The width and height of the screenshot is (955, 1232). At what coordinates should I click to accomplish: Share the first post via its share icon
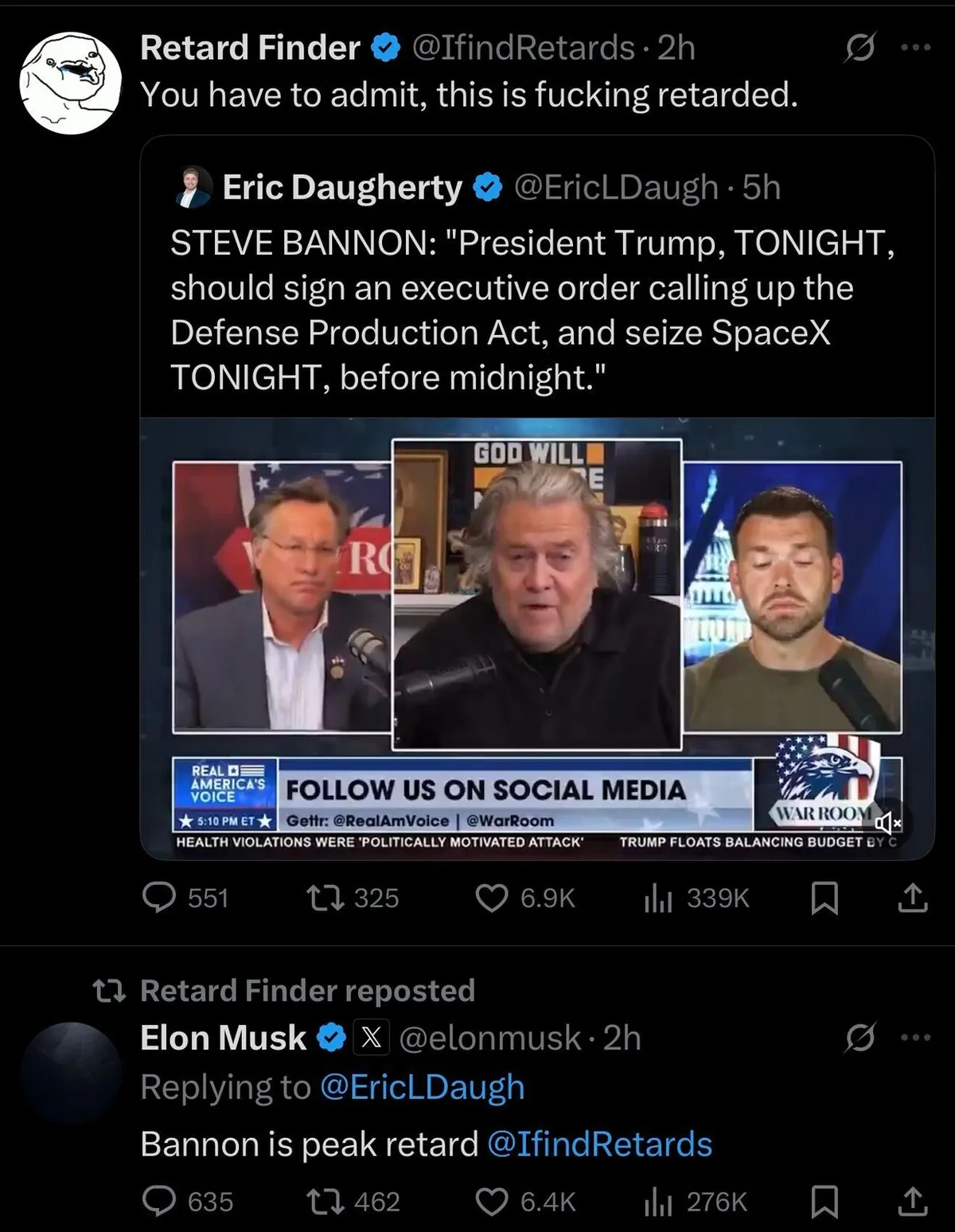(913, 898)
